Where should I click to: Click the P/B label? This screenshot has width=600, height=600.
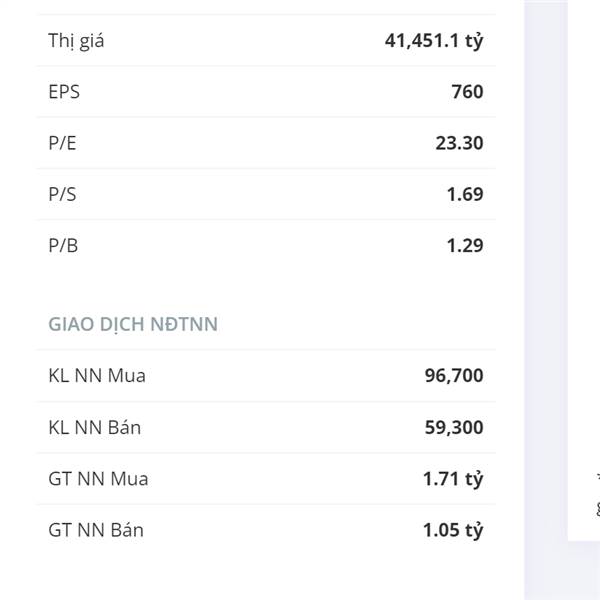tap(63, 246)
